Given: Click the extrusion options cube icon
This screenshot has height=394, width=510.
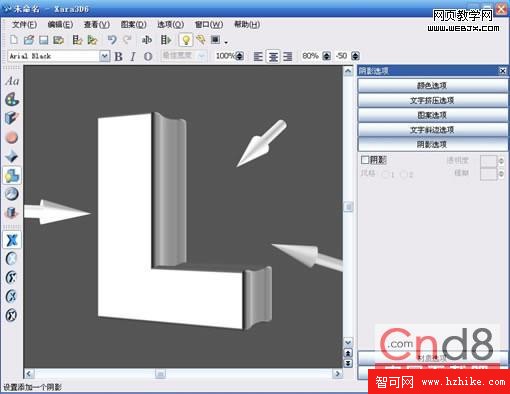Looking at the screenshot, I should 12,118.
